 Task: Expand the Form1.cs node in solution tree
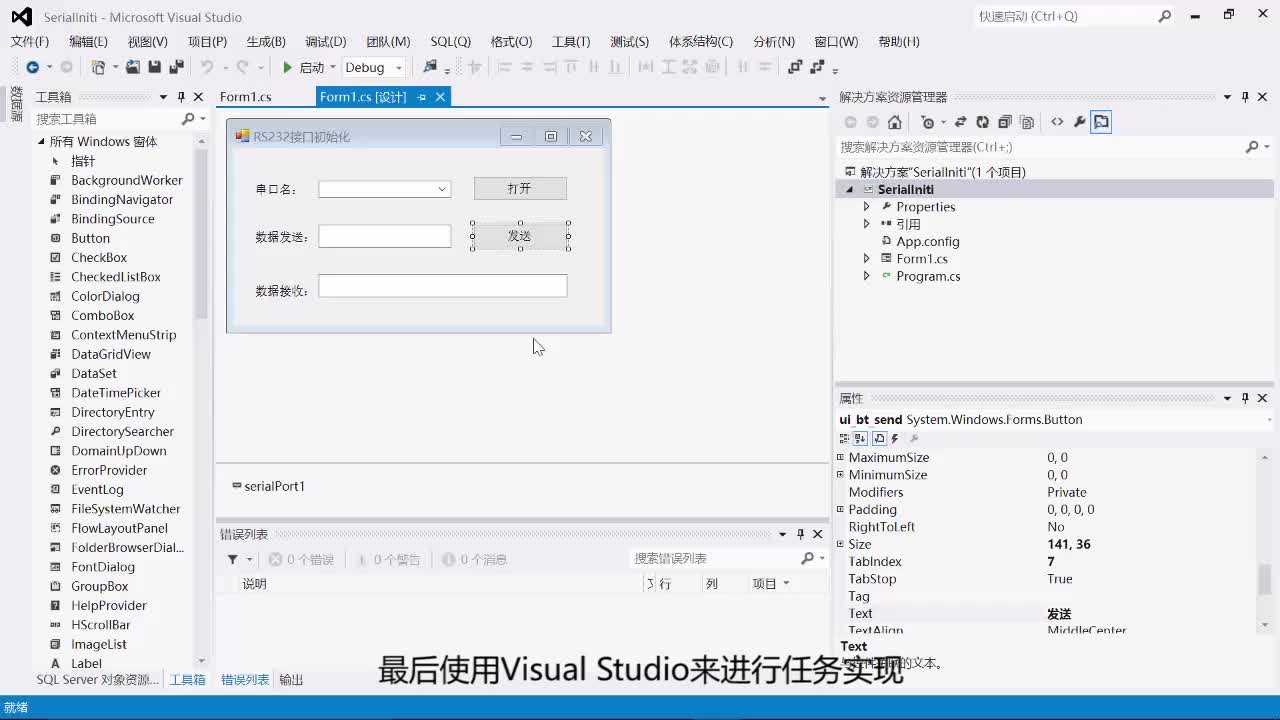[867, 259]
